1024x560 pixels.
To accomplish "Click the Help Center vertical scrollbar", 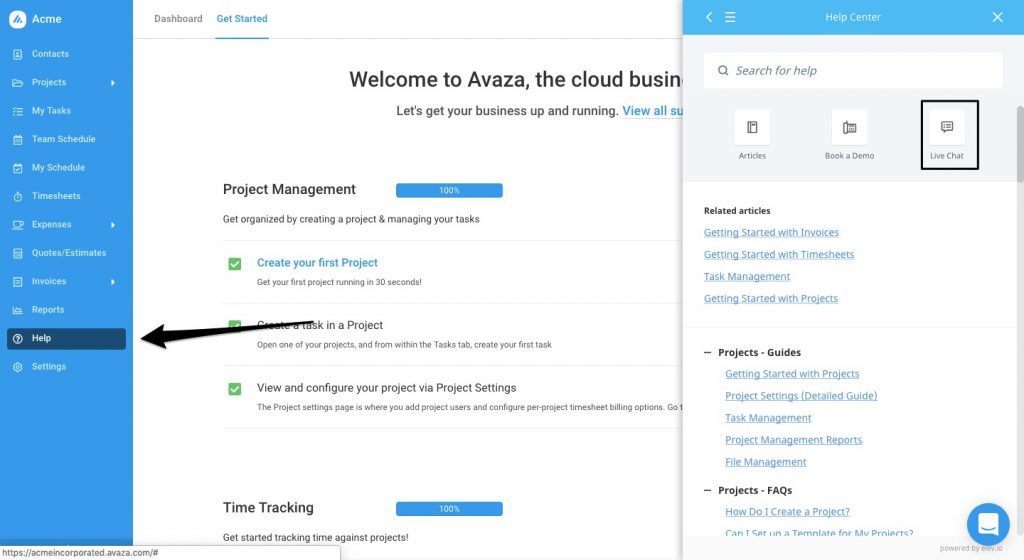I will [x=1019, y=144].
